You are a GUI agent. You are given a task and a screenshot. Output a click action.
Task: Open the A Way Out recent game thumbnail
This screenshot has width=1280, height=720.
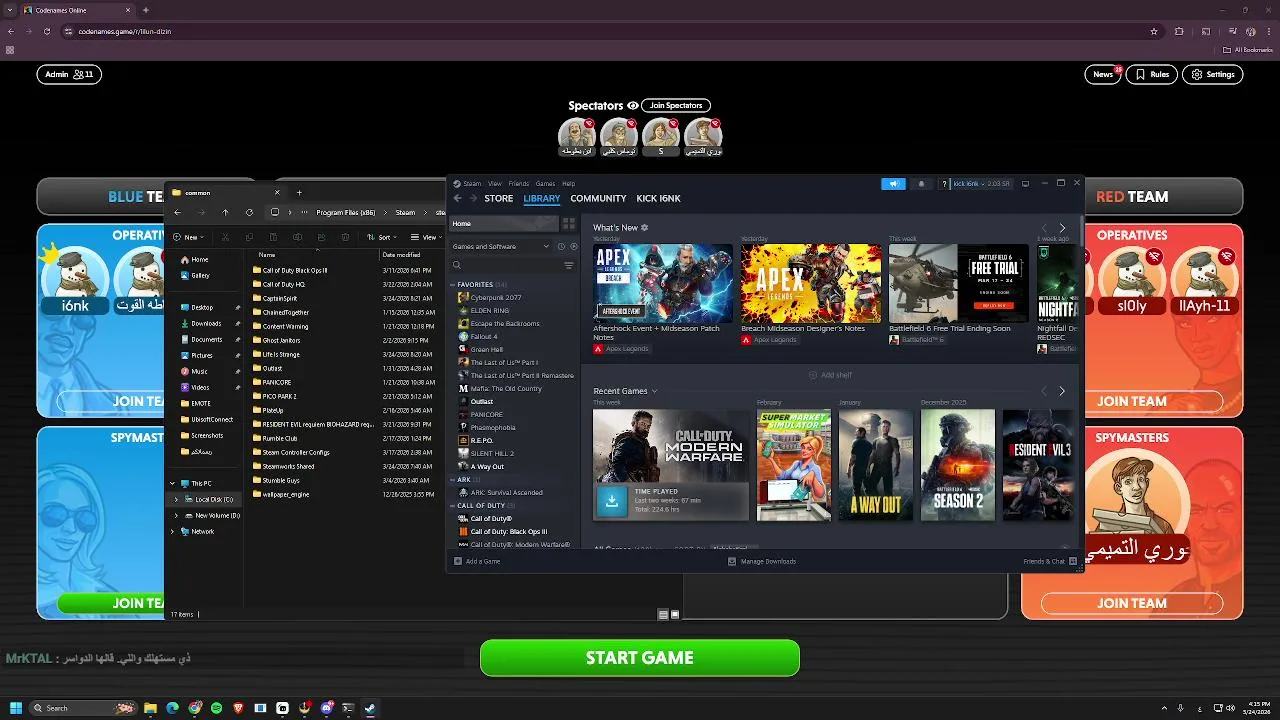[x=876, y=465]
